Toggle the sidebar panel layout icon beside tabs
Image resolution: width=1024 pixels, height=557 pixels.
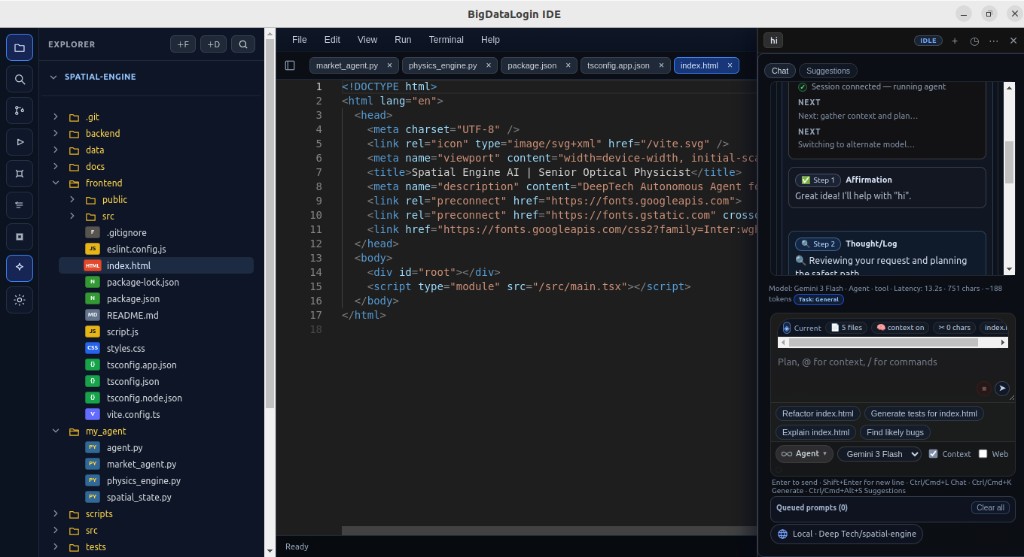point(290,65)
